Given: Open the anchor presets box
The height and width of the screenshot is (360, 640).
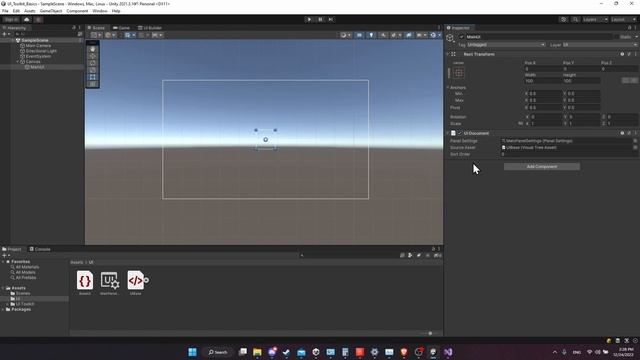Looking at the screenshot, I should tap(458, 73).
